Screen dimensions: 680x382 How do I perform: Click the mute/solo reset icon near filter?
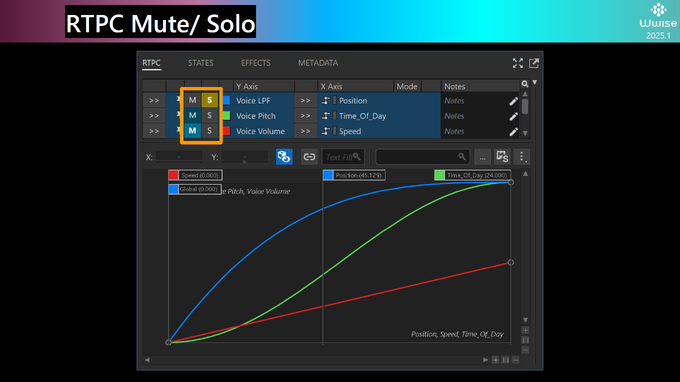(502, 157)
